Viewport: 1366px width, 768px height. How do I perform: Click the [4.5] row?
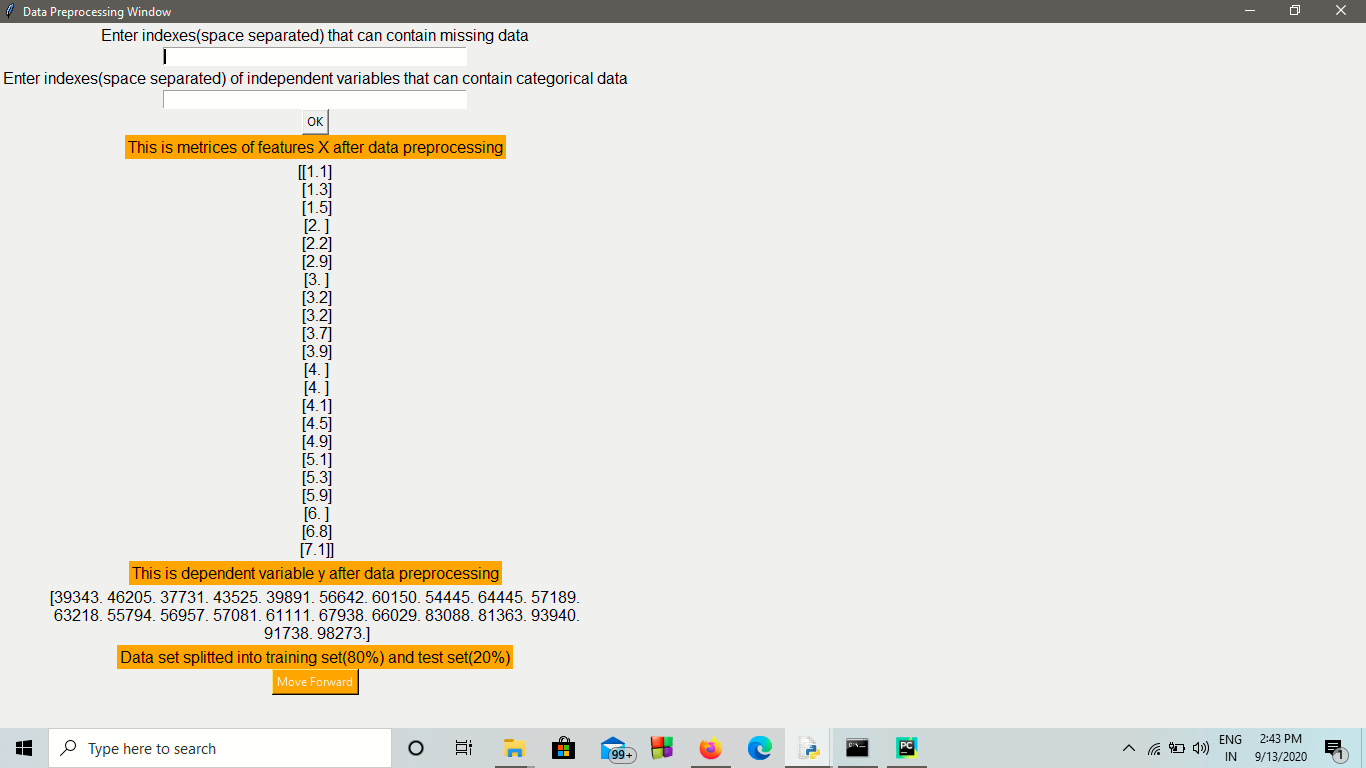[317, 423]
